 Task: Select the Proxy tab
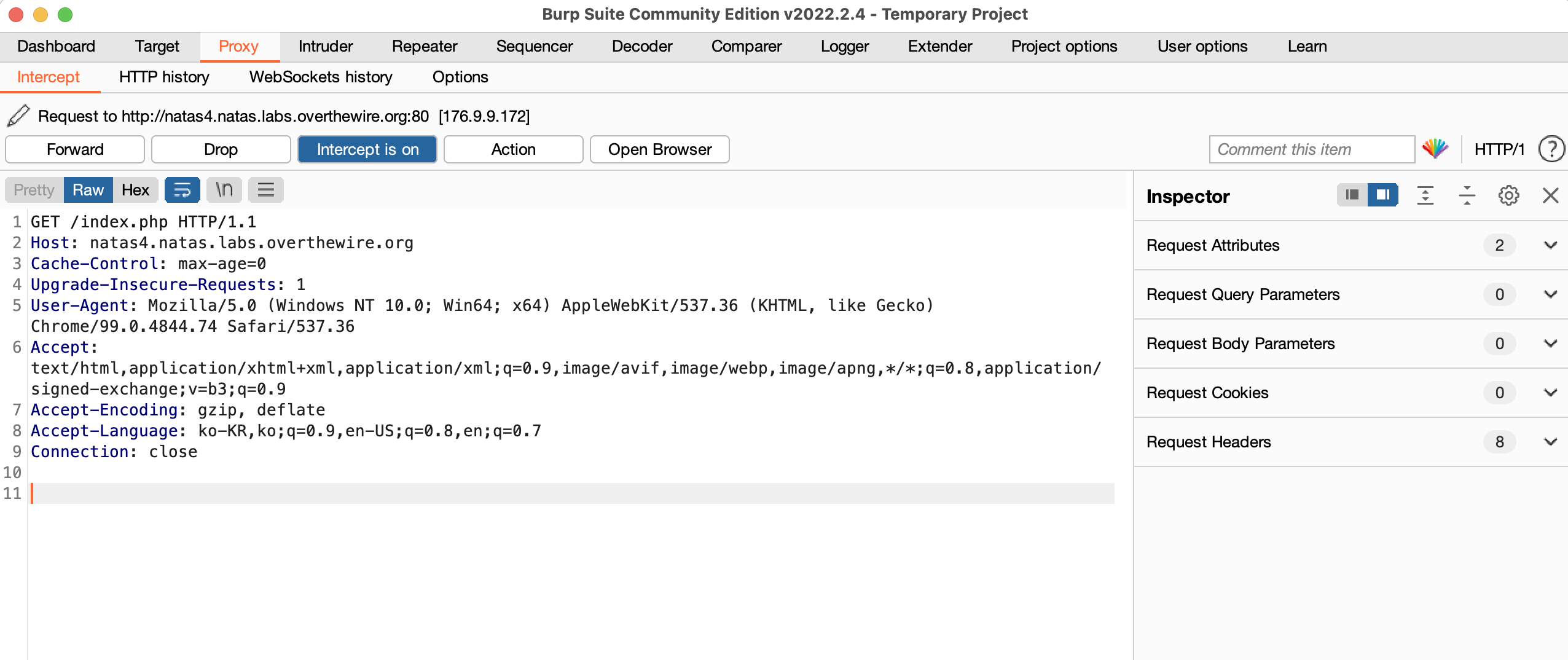pyautogui.click(x=238, y=47)
